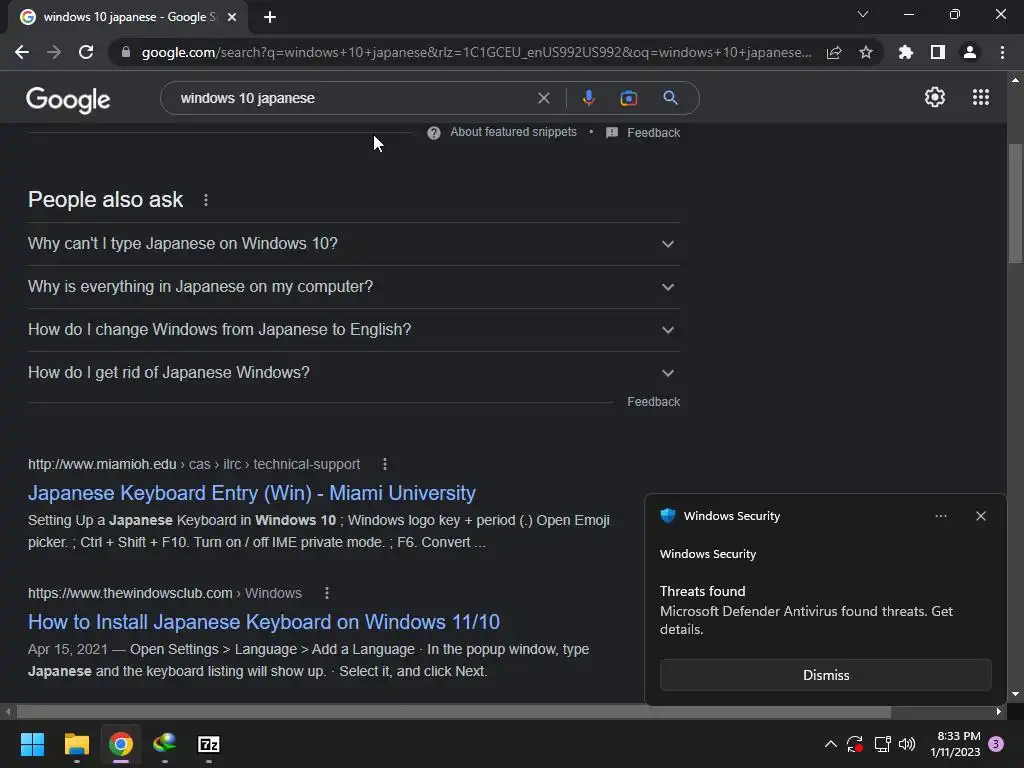Open the notification center badge
1024x768 pixels.
pos(996,744)
